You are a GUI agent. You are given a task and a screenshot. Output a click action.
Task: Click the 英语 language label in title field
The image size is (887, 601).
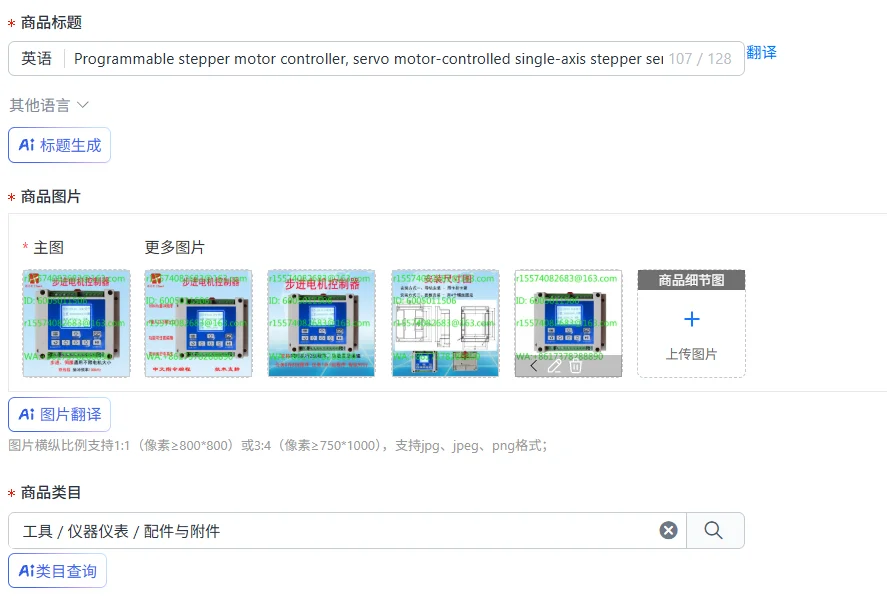[37, 58]
